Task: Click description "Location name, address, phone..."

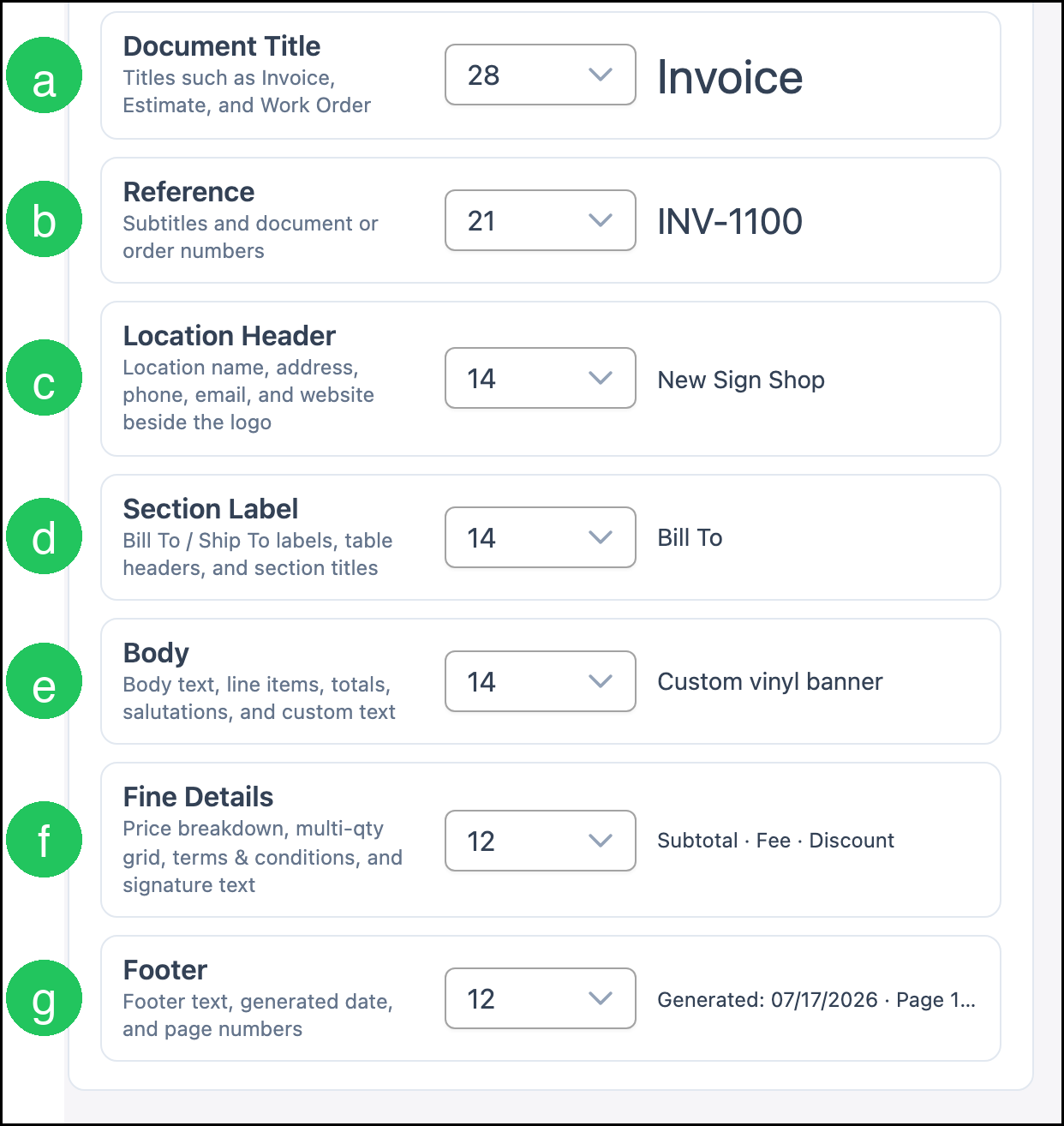Action: [x=248, y=395]
